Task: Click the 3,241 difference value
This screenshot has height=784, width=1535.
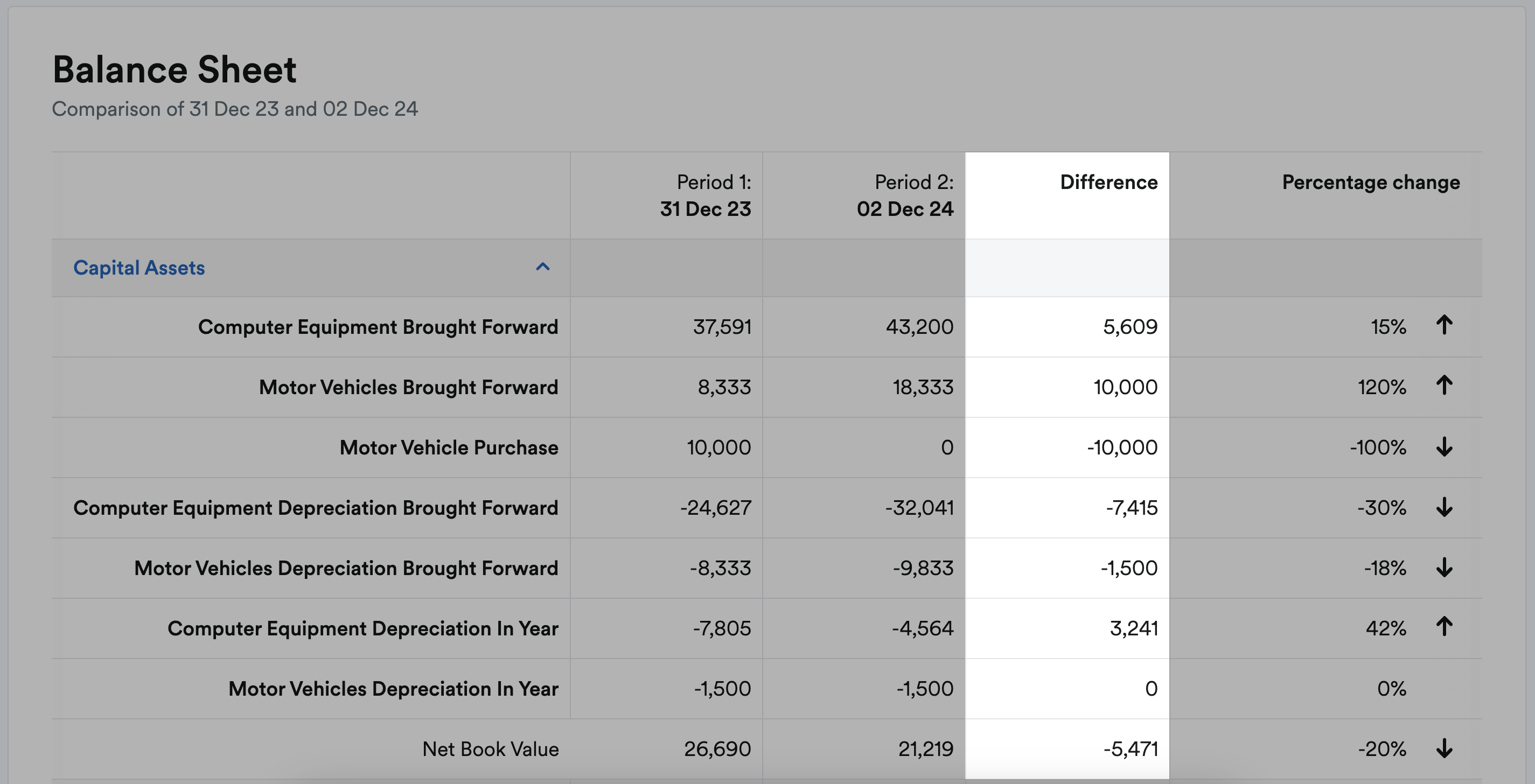Action: (x=1134, y=628)
